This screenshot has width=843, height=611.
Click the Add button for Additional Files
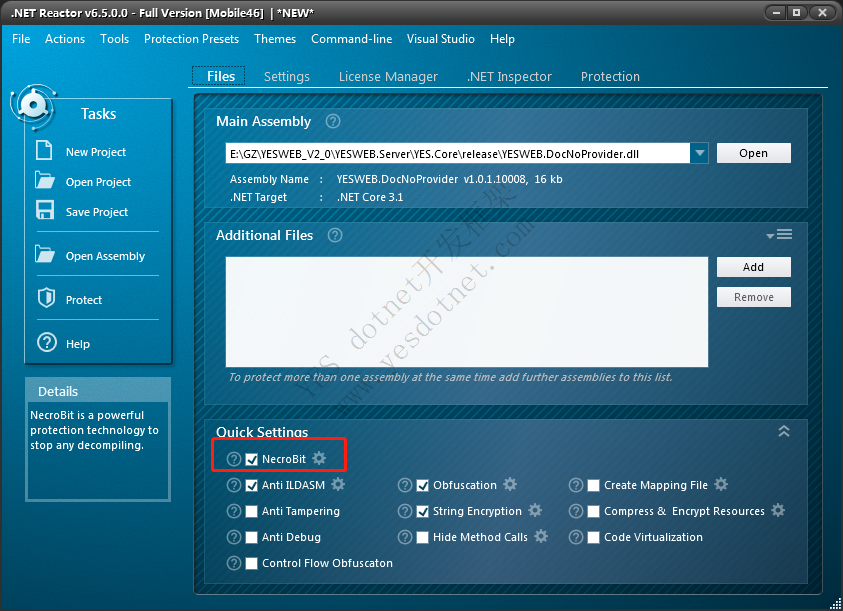pos(753,267)
